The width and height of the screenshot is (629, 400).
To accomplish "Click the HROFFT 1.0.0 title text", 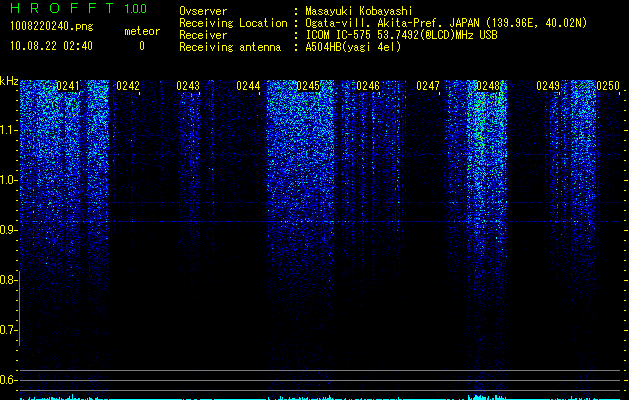I will click(79, 8).
